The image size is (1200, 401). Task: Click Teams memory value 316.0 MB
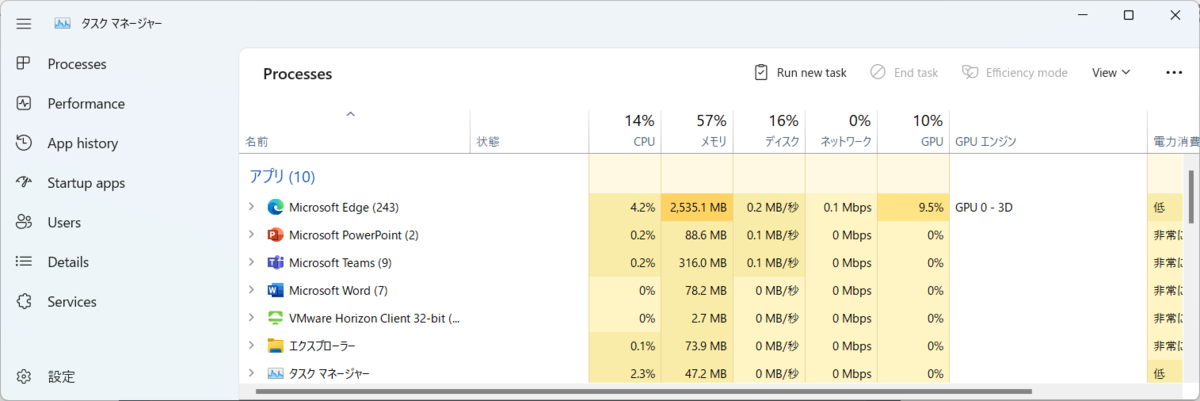pos(698,263)
